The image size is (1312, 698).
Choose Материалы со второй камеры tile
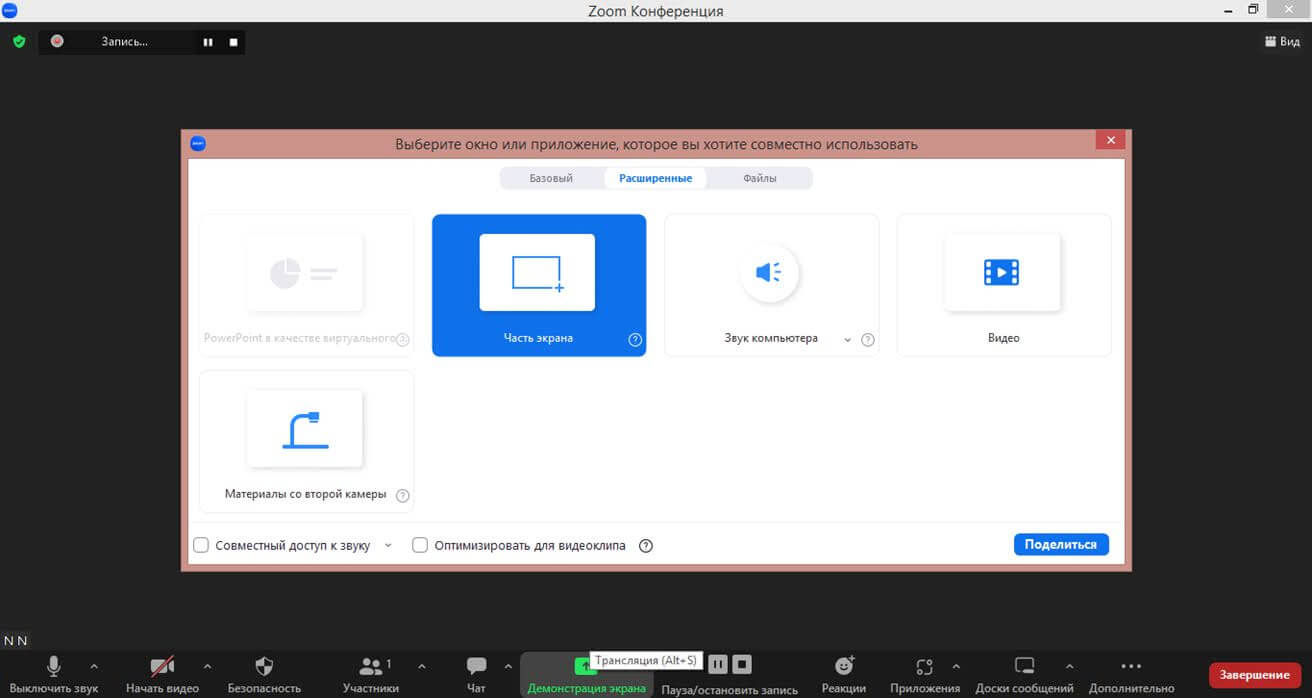tap(306, 441)
